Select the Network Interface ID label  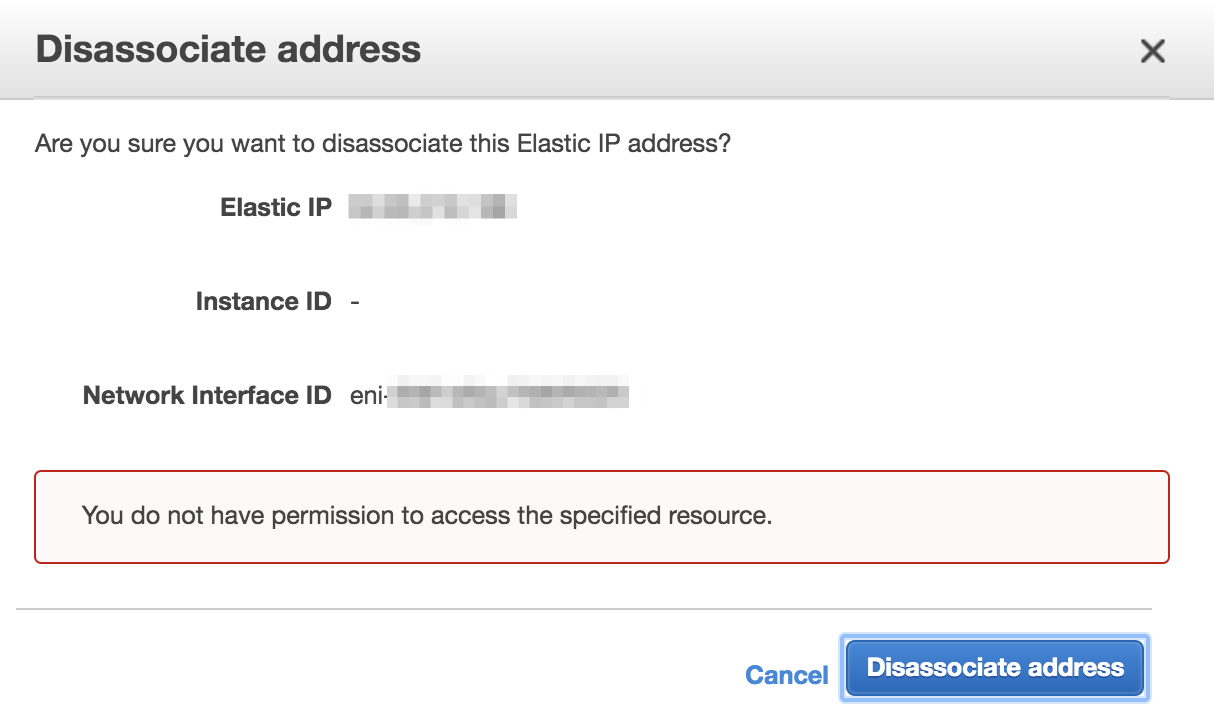coord(207,395)
